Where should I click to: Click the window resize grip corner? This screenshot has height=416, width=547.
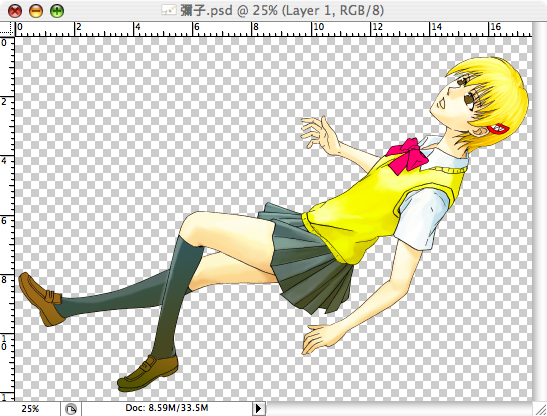(540, 409)
